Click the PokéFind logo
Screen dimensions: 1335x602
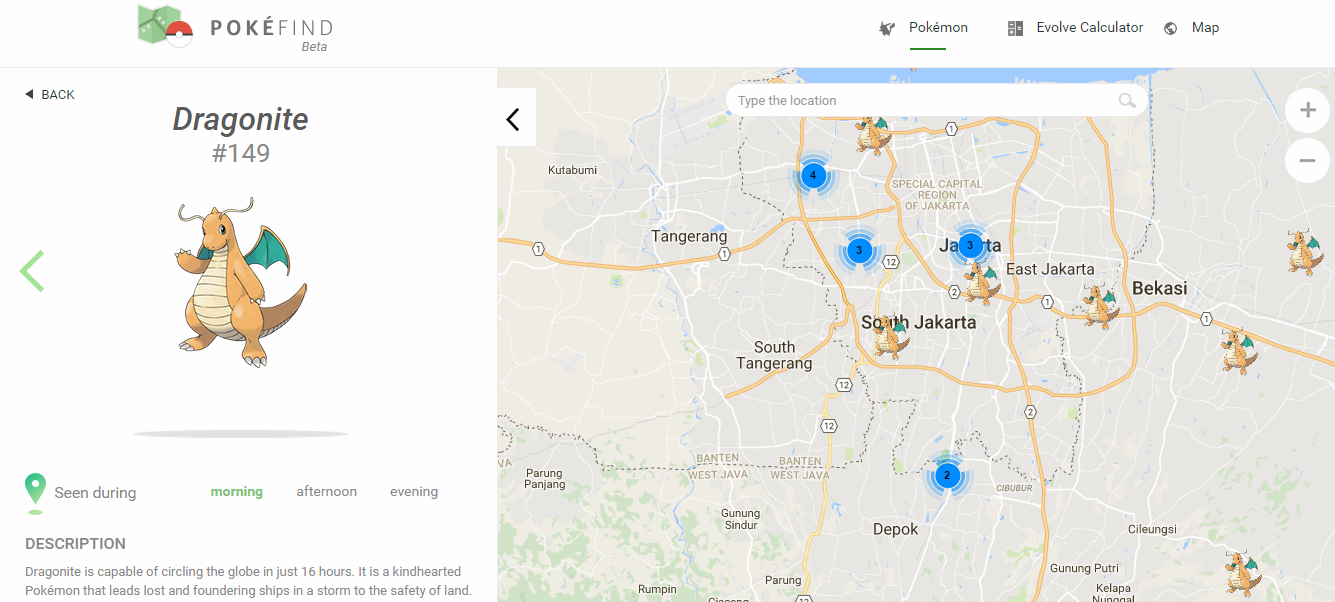pos(234,27)
